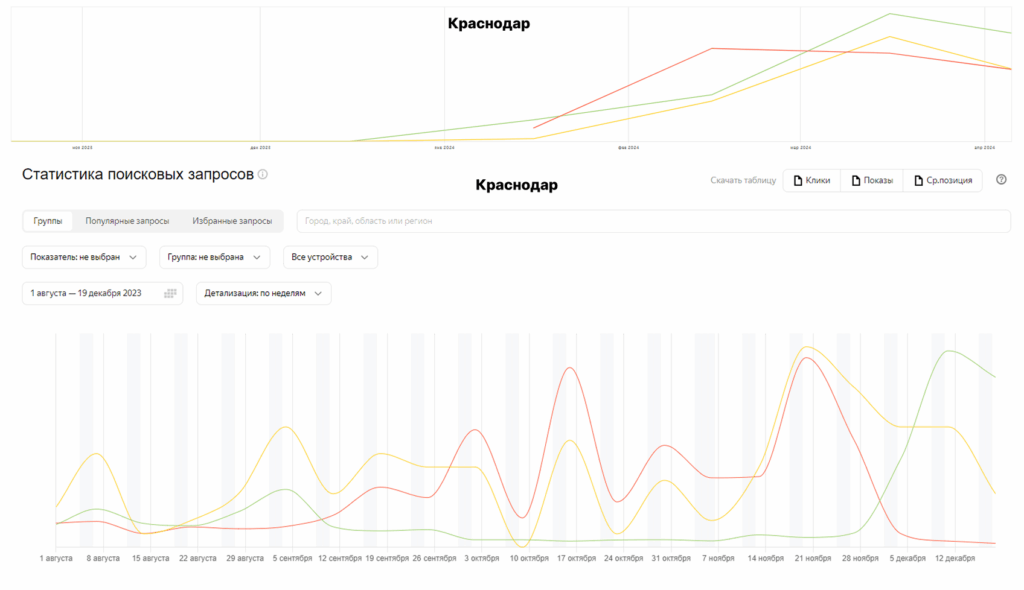Download the Показы table file
Screen dimensions: 1024x590
872,180
